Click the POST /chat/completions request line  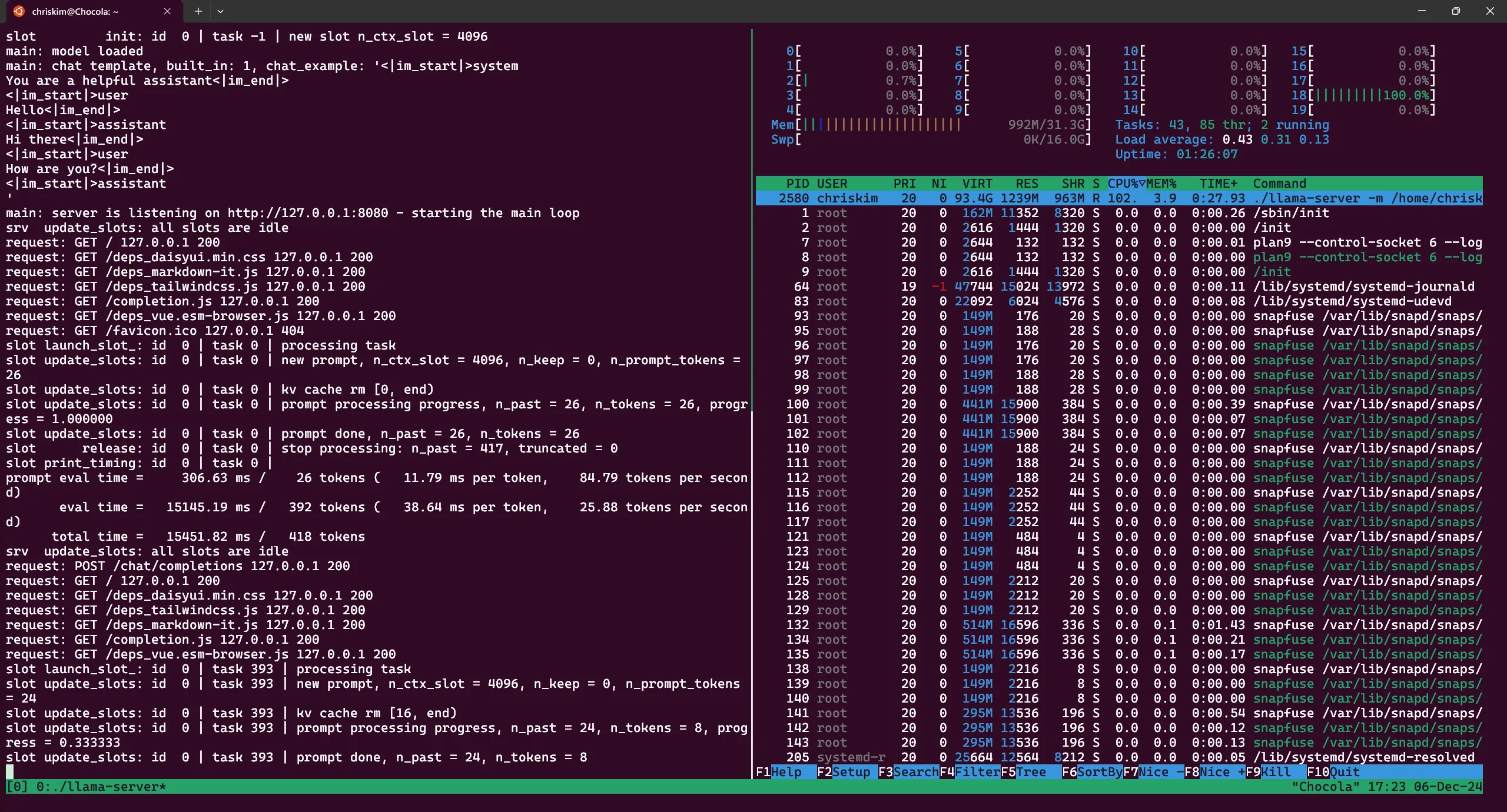click(178, 566)
